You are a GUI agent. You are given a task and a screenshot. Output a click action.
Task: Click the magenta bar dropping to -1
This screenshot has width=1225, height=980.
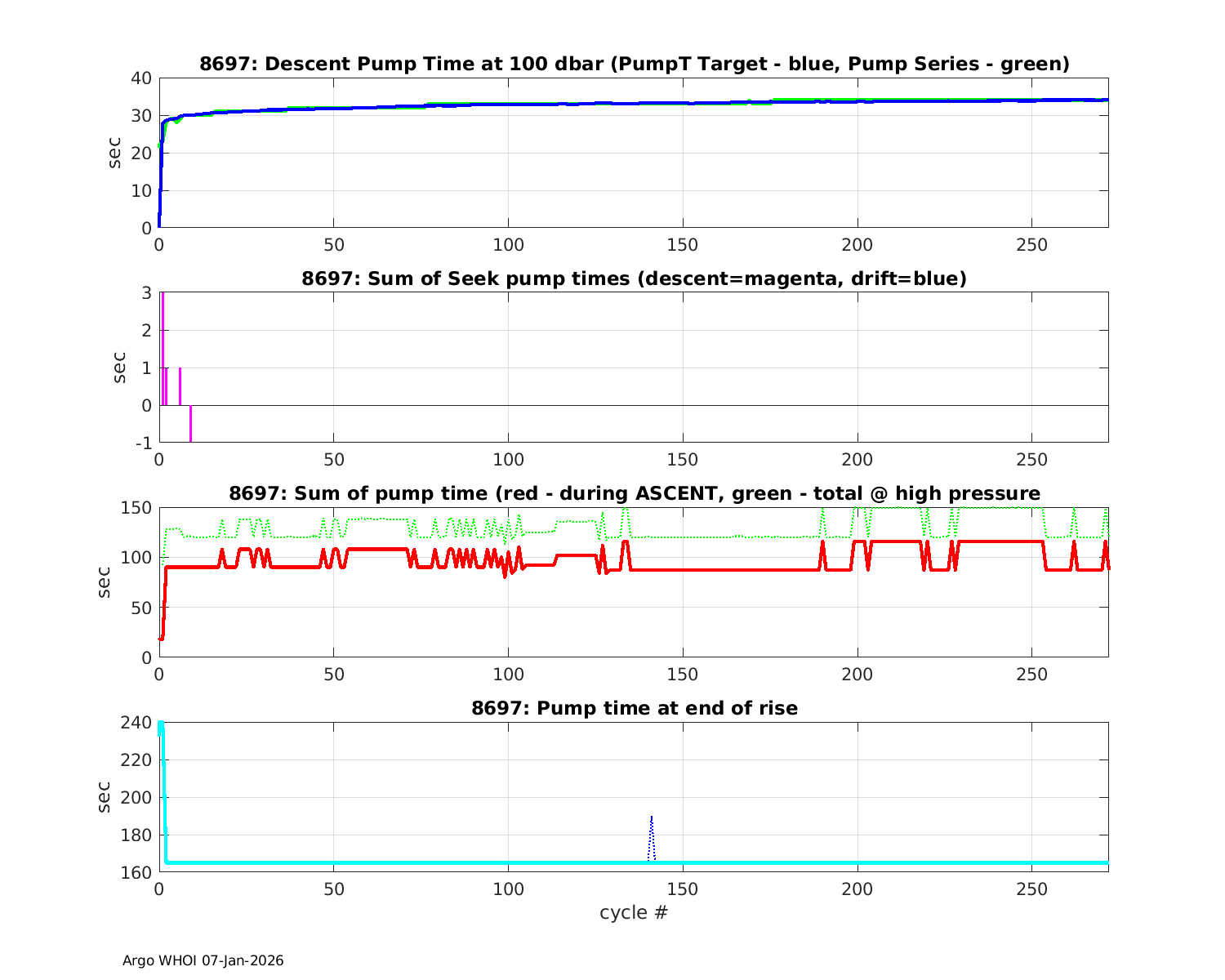coord(190,425)
